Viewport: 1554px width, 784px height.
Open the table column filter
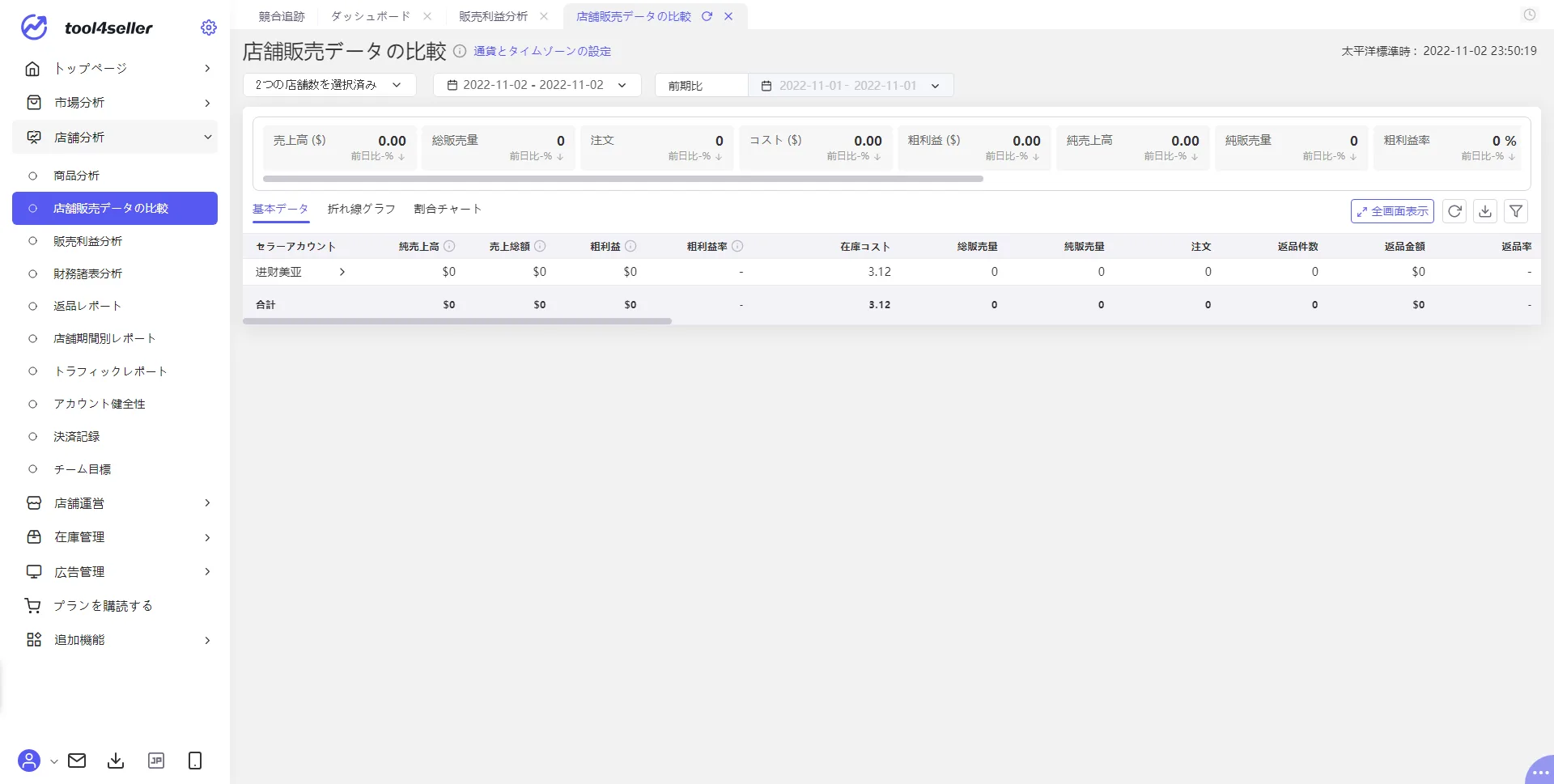(x=1516, y=211)
